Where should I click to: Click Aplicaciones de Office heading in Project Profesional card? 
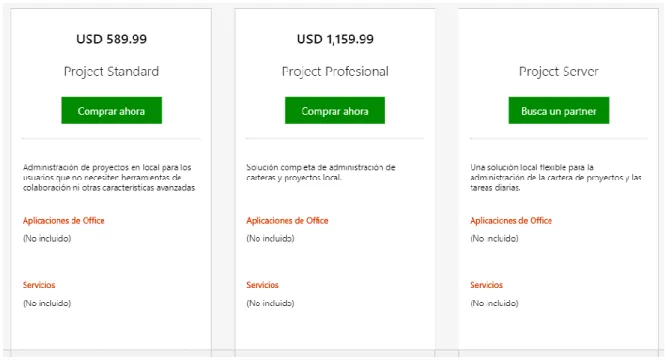pyautogui.click(x=287, y=220)
